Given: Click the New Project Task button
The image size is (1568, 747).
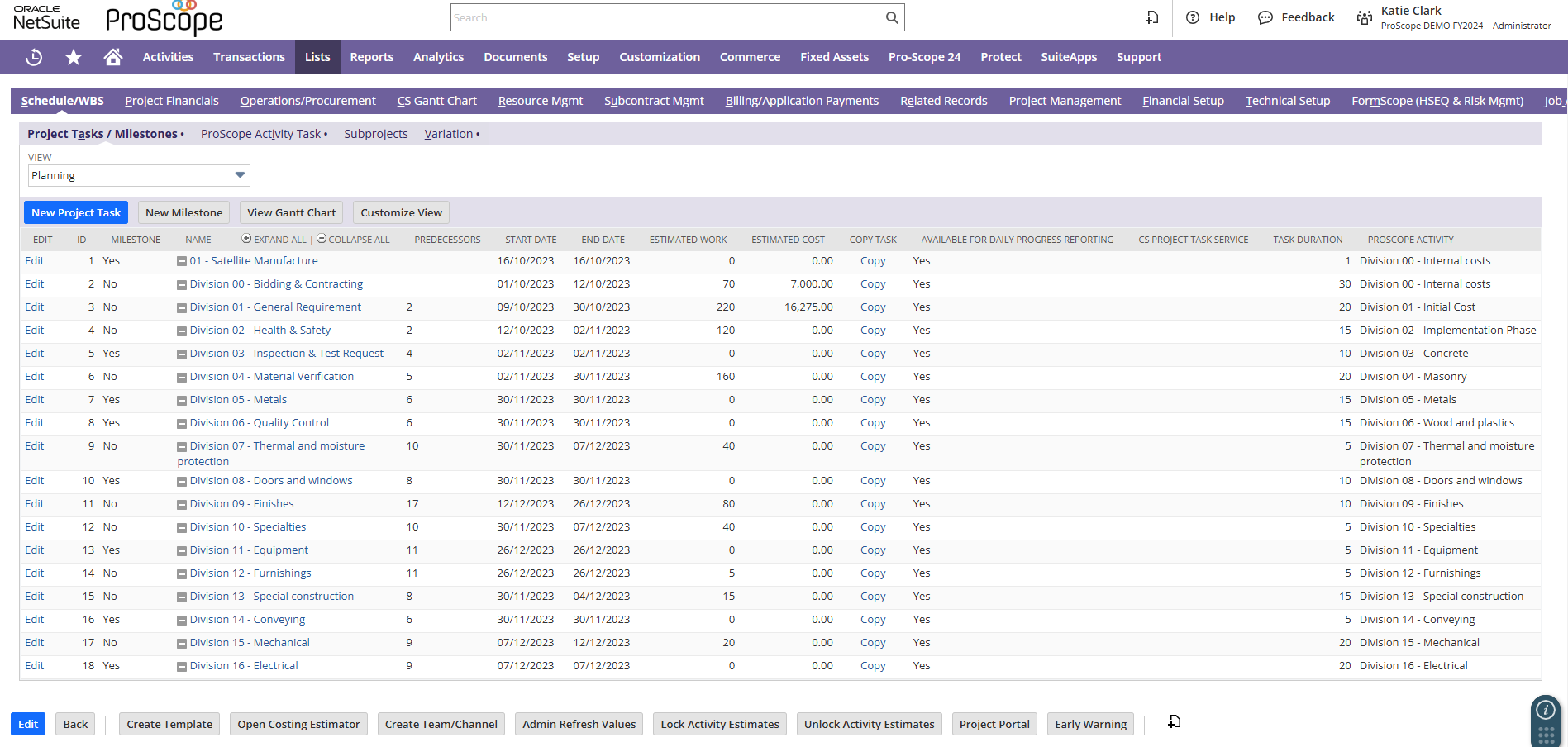Looking at the screenshot, I should pos(75,212).
